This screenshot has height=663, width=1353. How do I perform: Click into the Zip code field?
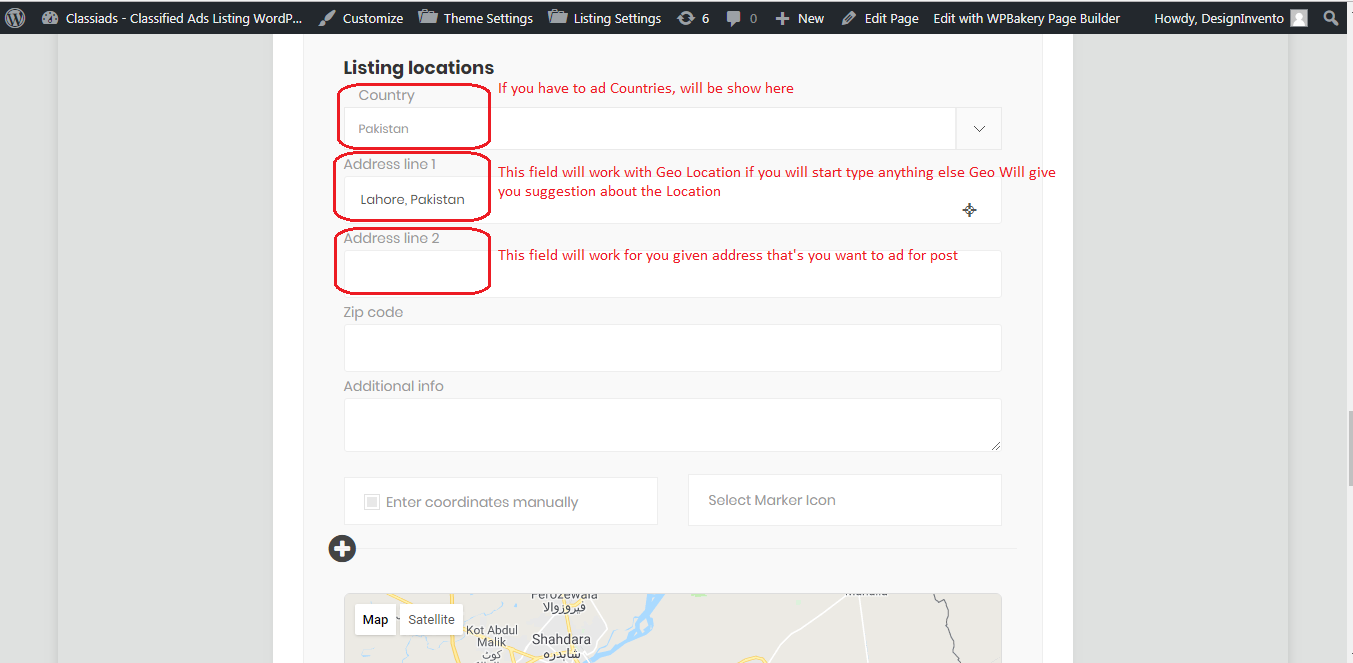672,347
